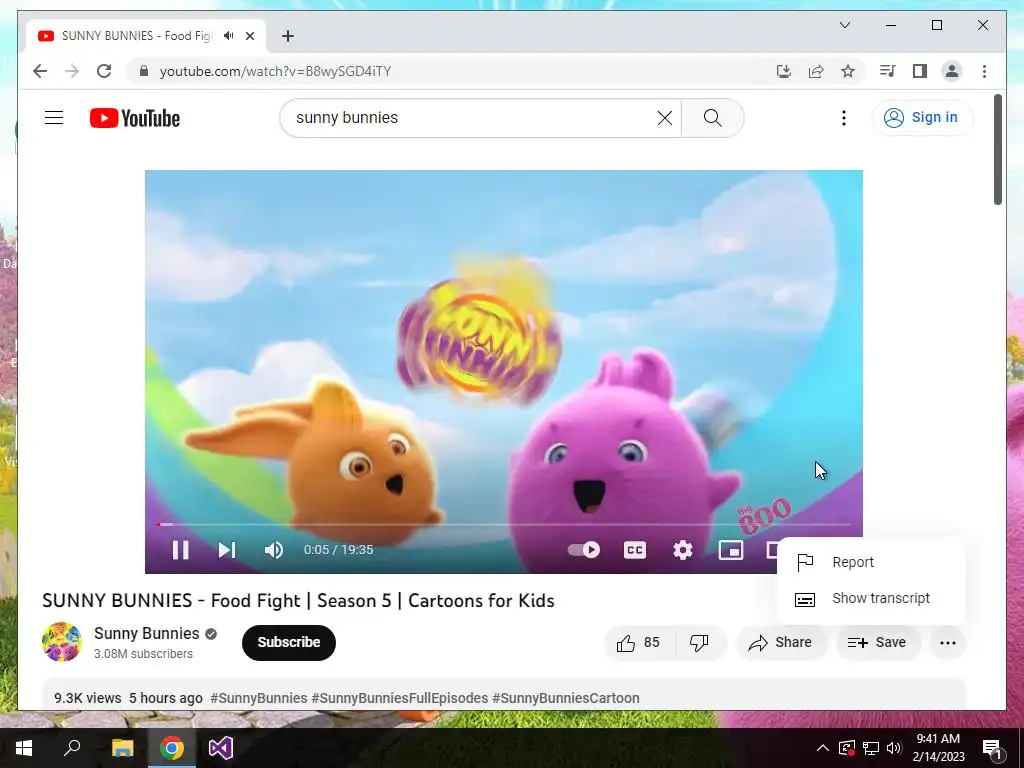Select the SUNNY BUNNIES browser tab
The image size is (1024, 768).
click(x=146, y=36)
